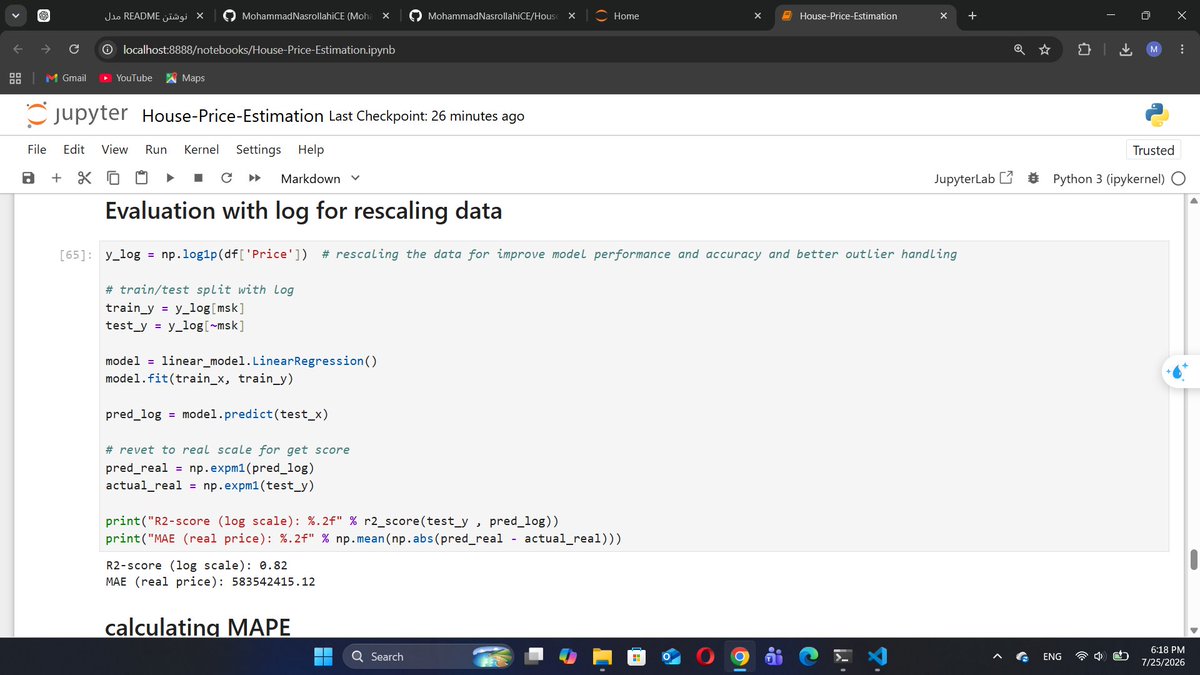Show hidden system tray icons chevron
Image resolution: width=1200 pixels, height=675 pixels.
pos(998,656)
